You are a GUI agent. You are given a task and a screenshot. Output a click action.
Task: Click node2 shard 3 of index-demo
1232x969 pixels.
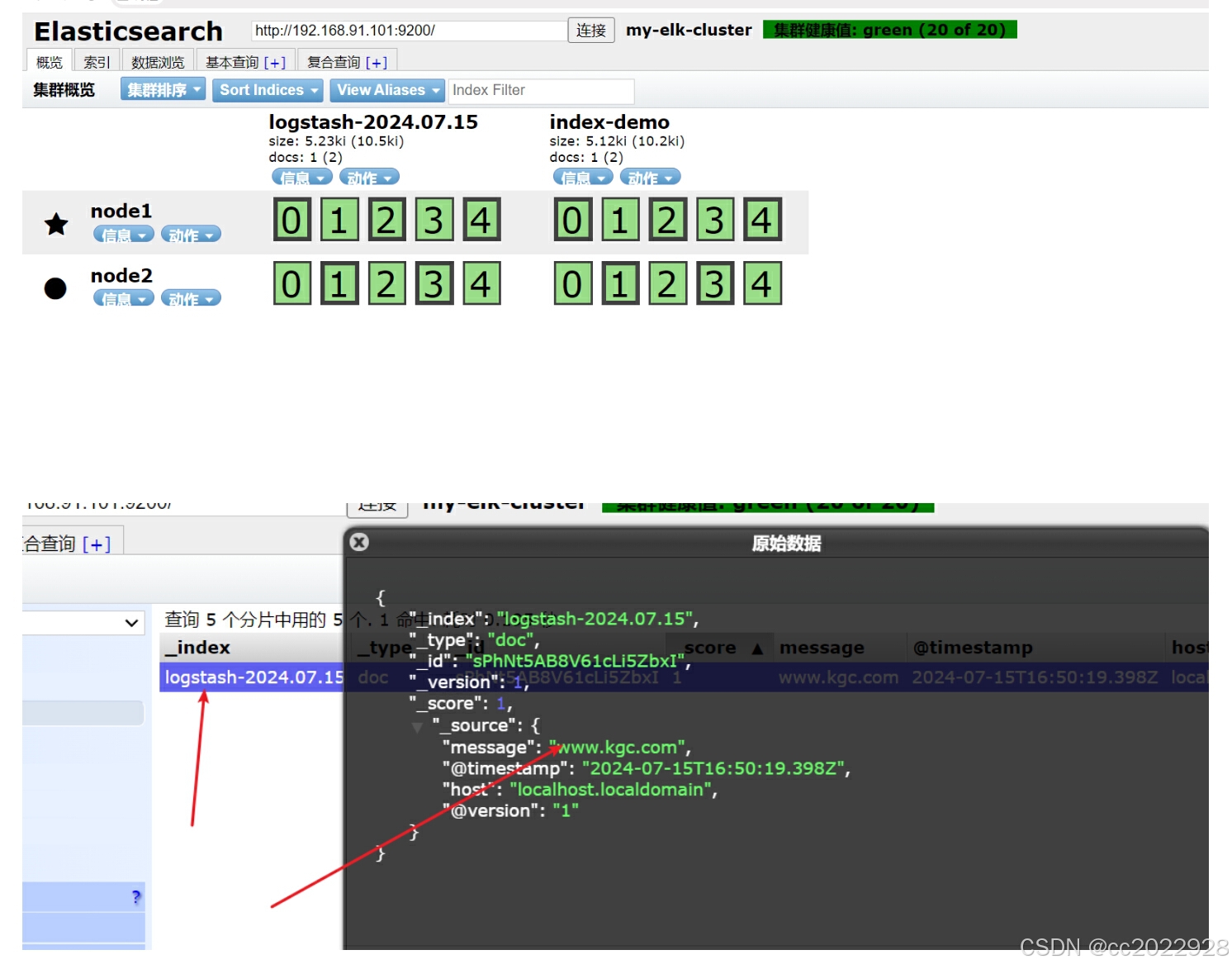point(715,283)
